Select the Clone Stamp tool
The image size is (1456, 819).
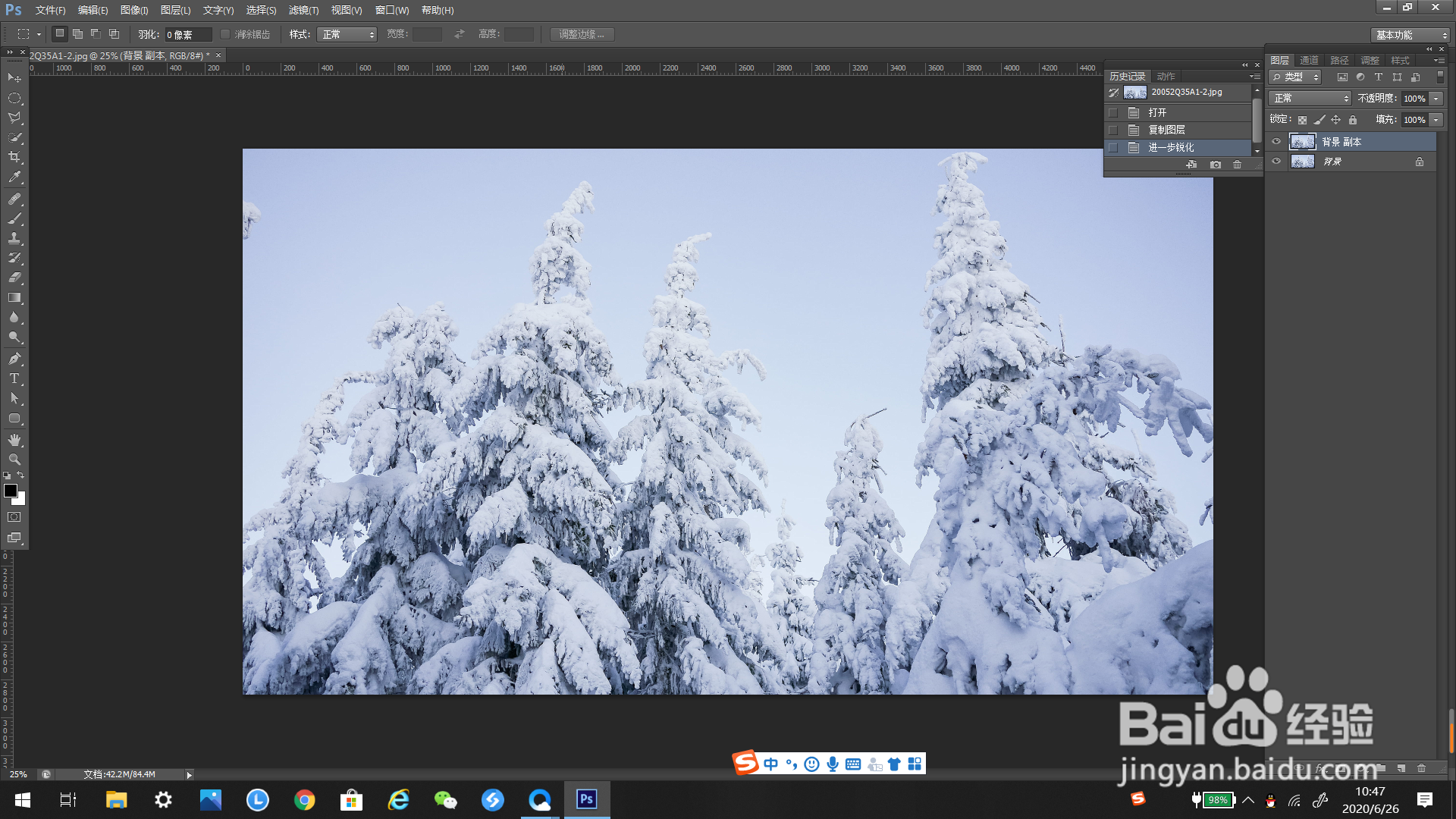pos(14,238)
